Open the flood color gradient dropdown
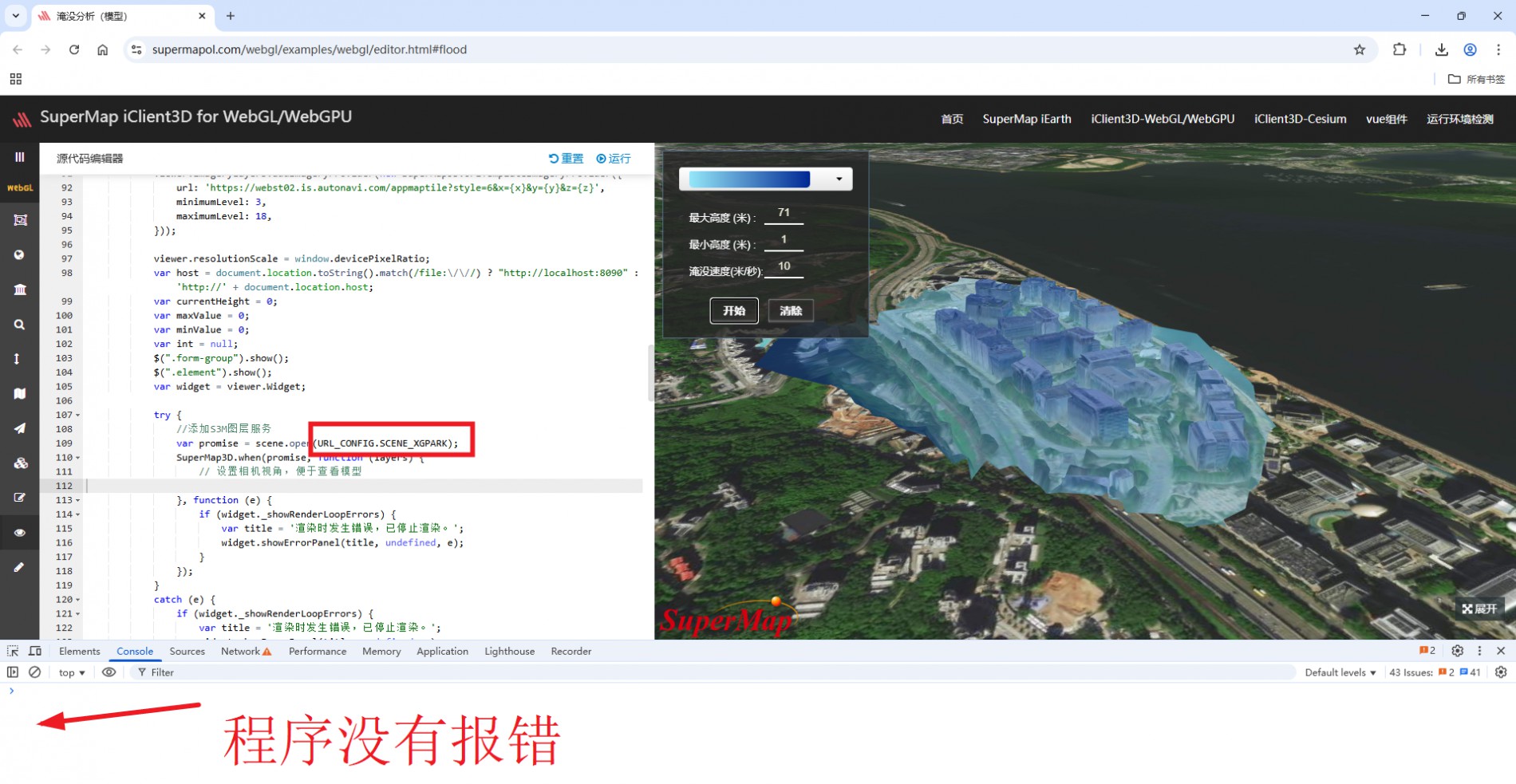 [x=839, y=179]
